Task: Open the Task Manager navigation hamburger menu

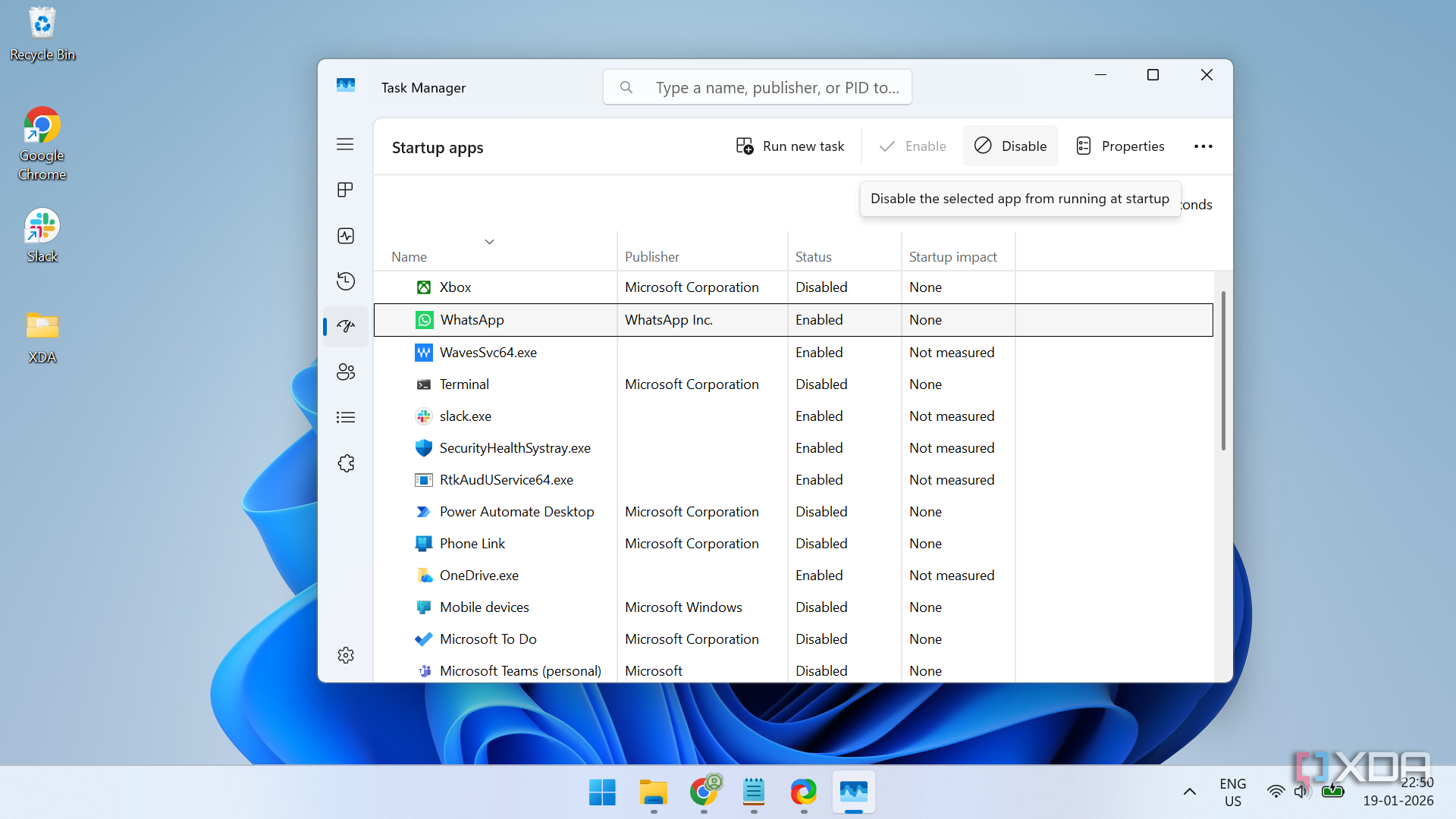Action: click(x=345, y=144)
